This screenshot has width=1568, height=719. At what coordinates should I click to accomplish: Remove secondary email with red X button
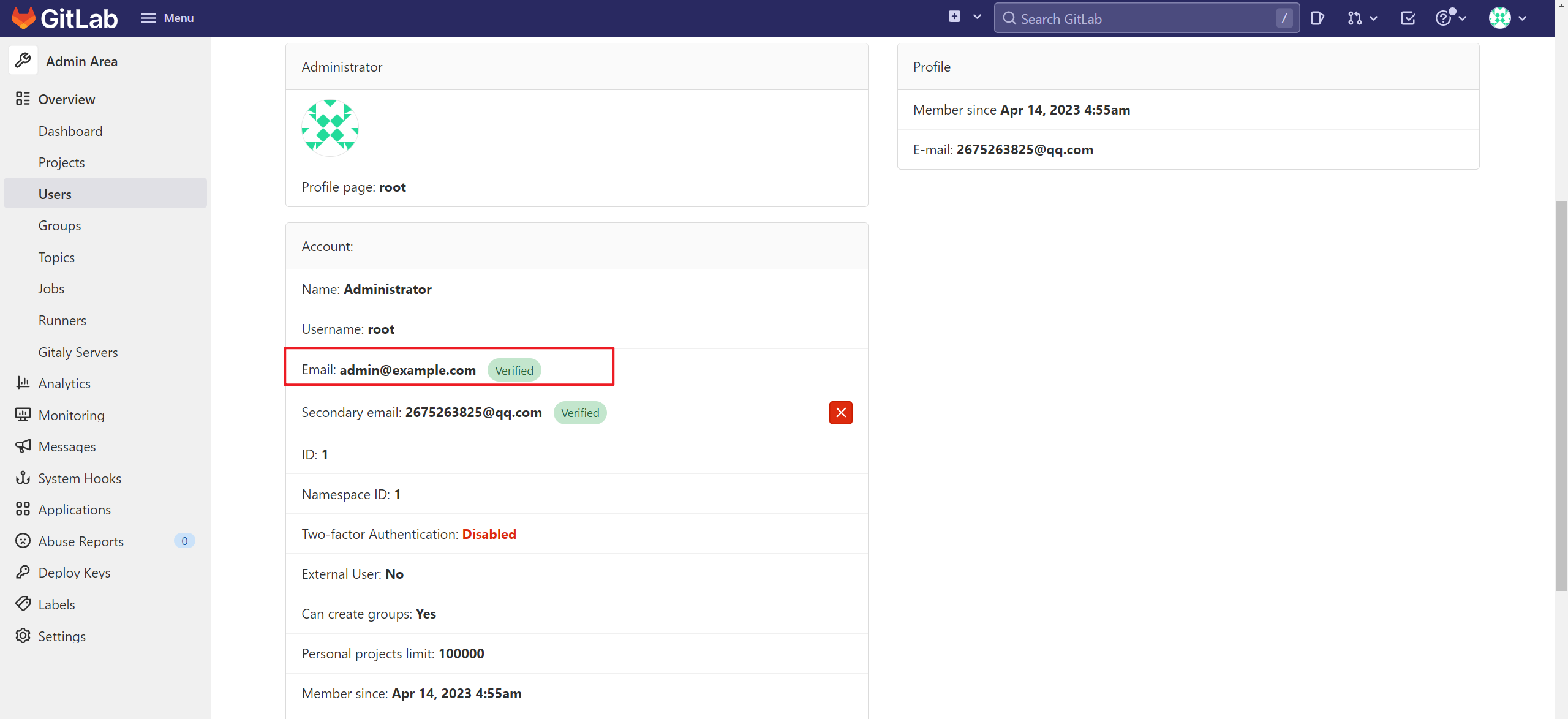tap(841, 413)
